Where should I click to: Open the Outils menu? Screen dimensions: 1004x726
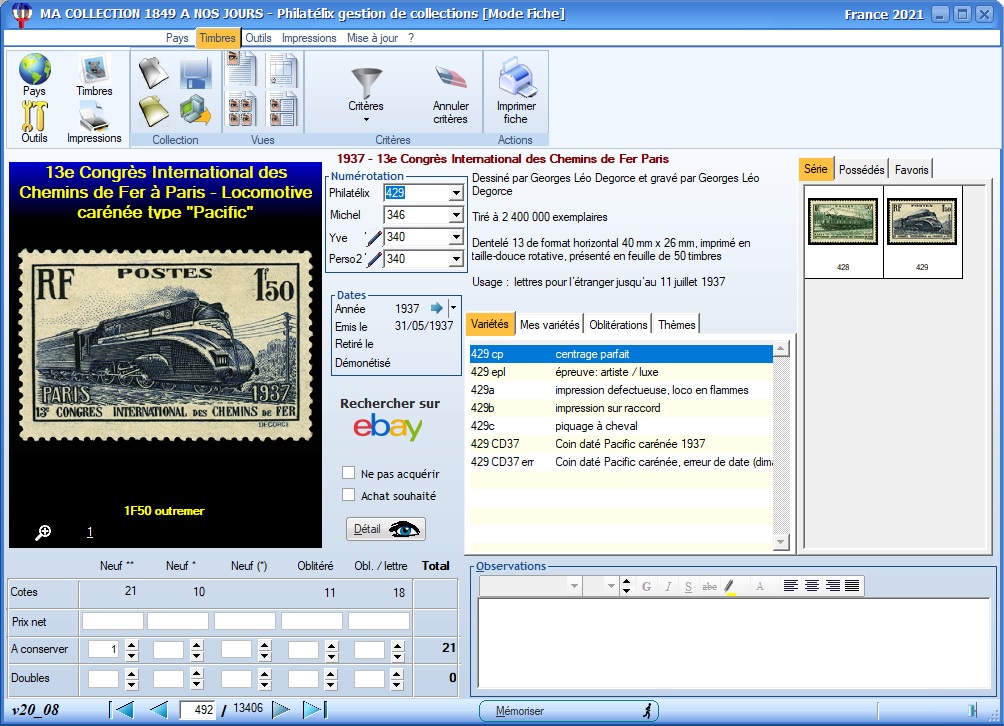point(259,38)
